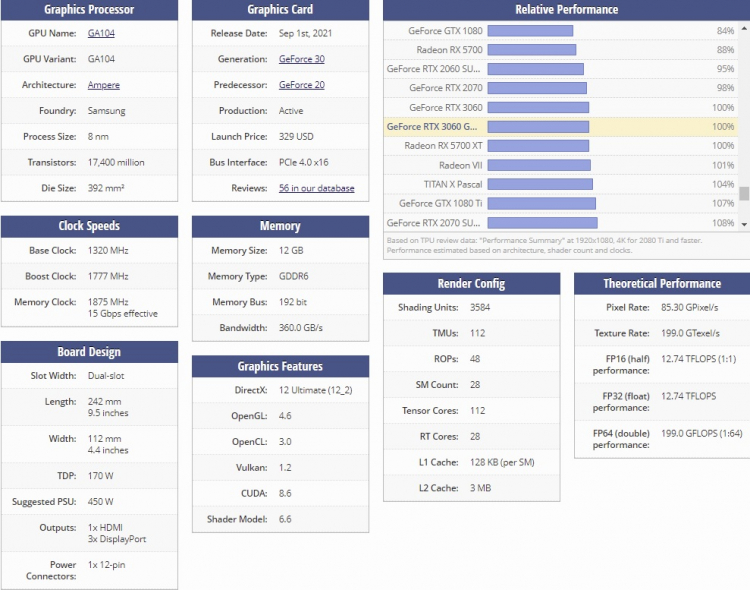Click the Radeon RX 5700 performance bar
This screenshot has width=750, height=590.
click(531, 50)
